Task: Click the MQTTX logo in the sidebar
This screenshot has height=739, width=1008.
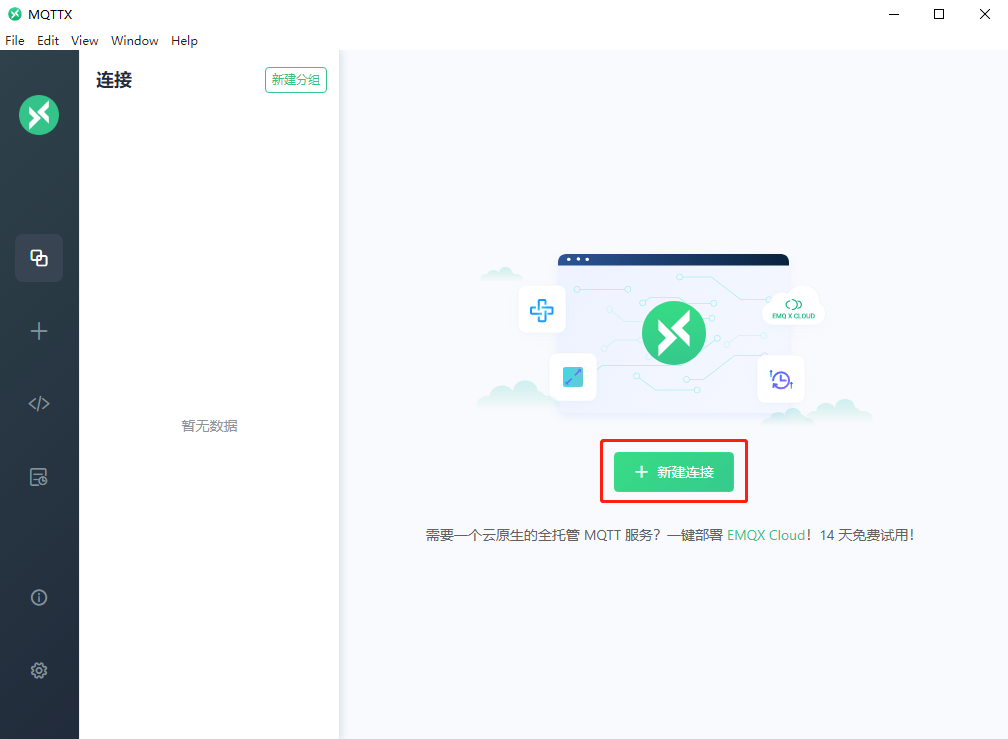Action: pos(39,115)
